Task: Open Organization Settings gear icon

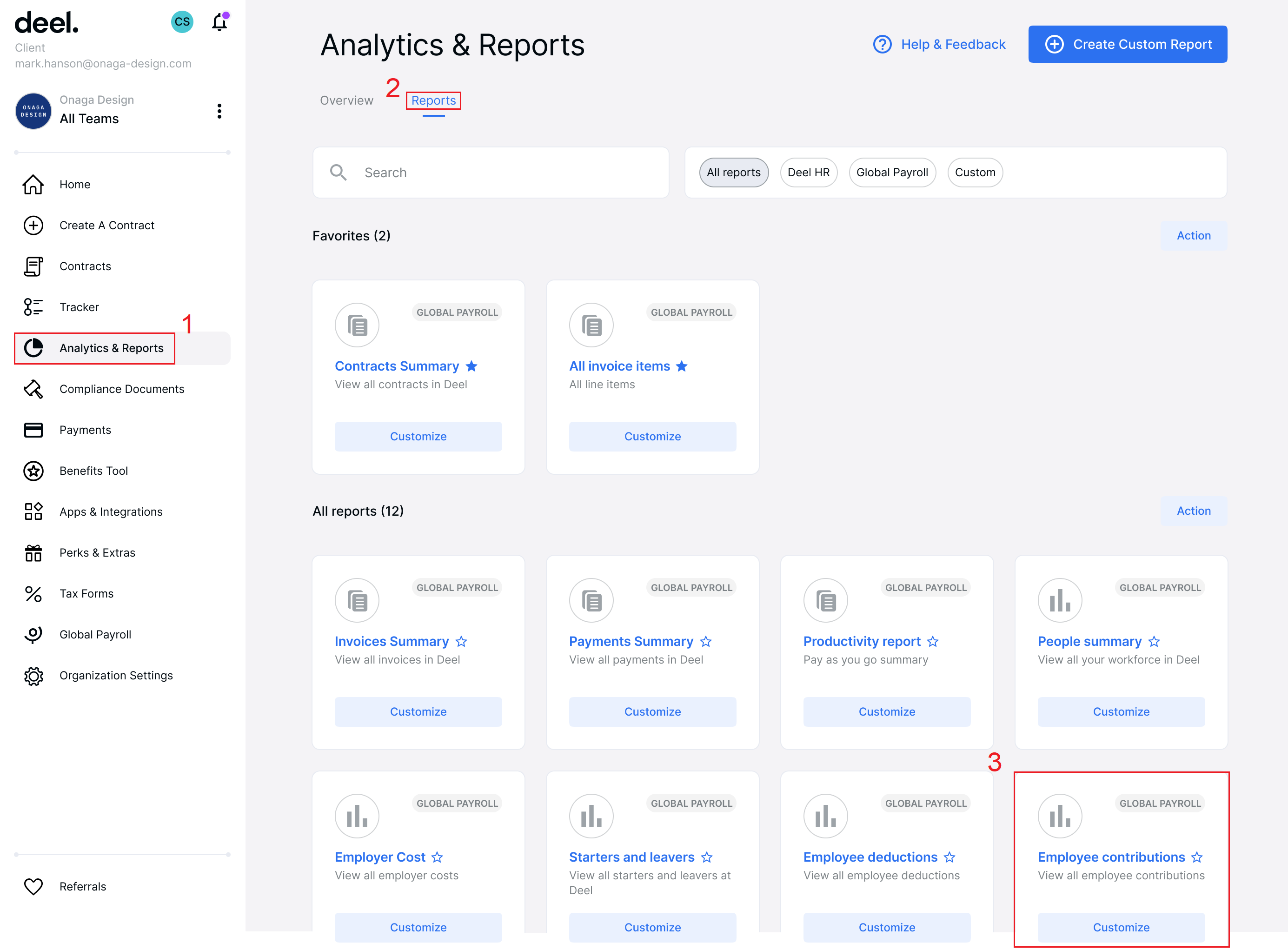Action: coord(33,676)
